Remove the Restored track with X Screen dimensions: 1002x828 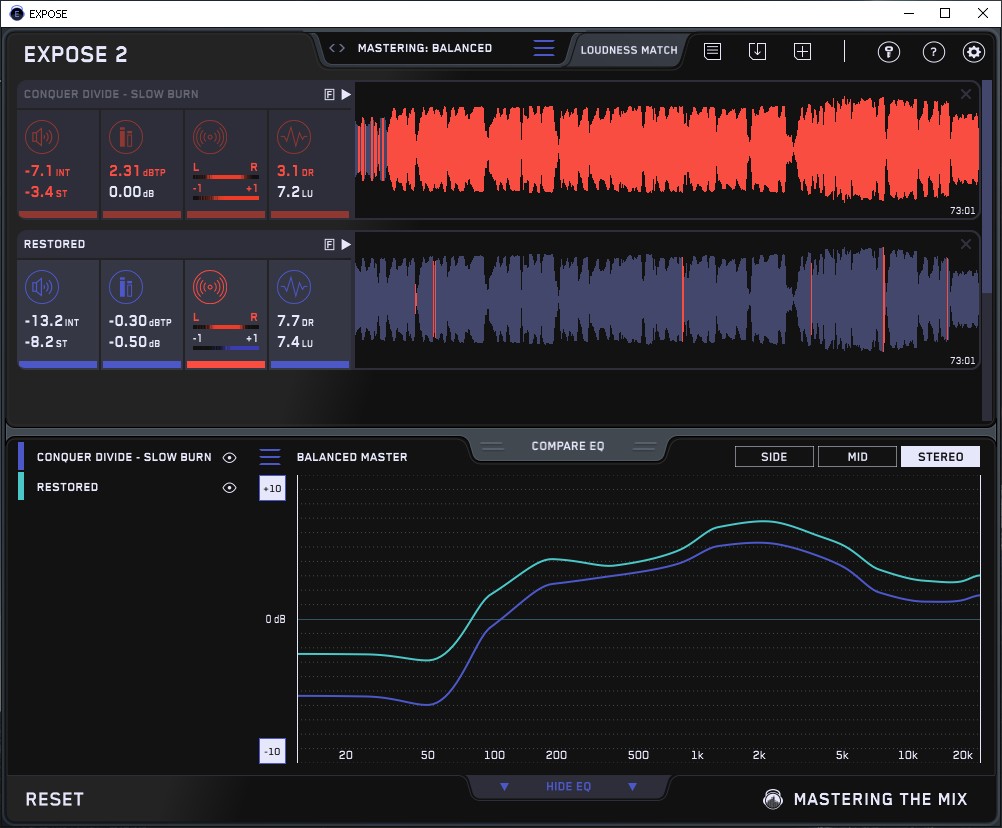(x=966, y=245)
